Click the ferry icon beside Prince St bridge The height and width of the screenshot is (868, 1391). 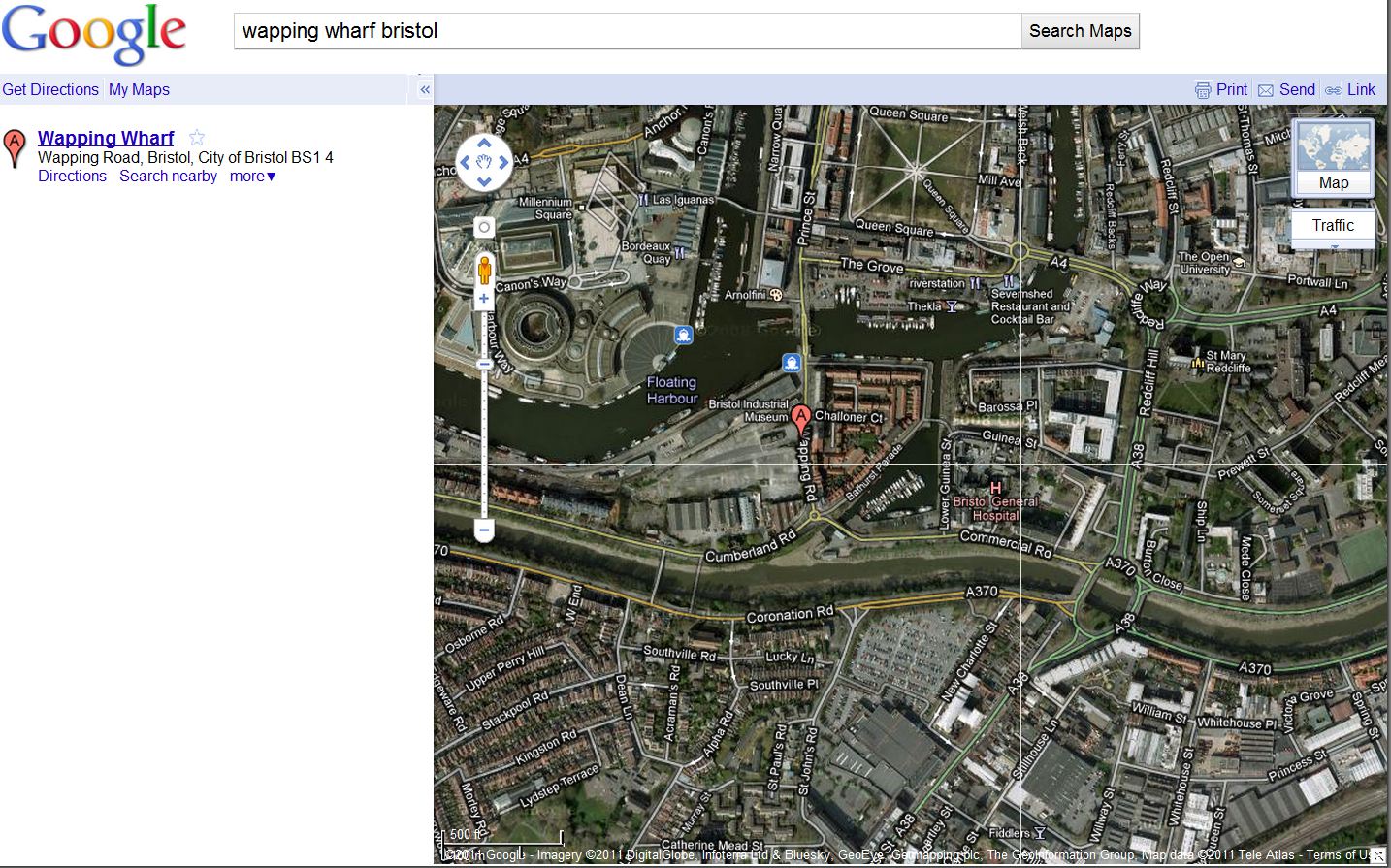(x=792, y=363)
